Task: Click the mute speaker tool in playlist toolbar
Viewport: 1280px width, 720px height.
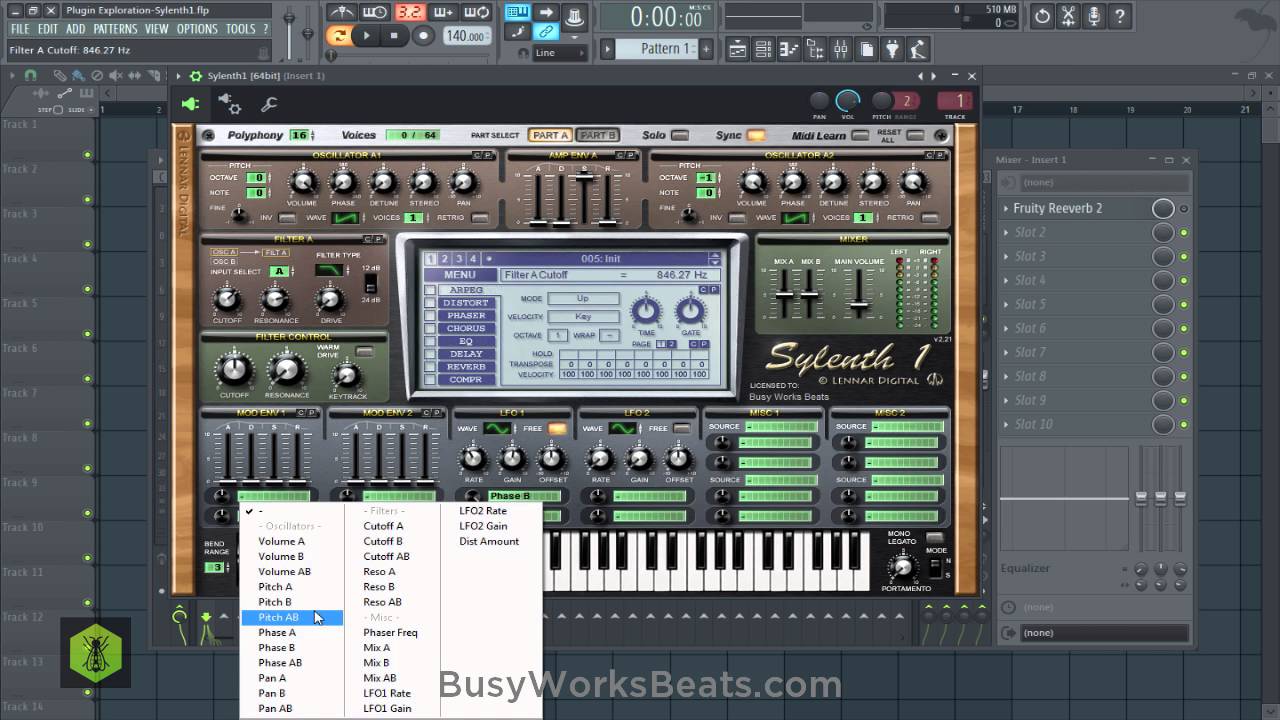Action: (118, 76)
